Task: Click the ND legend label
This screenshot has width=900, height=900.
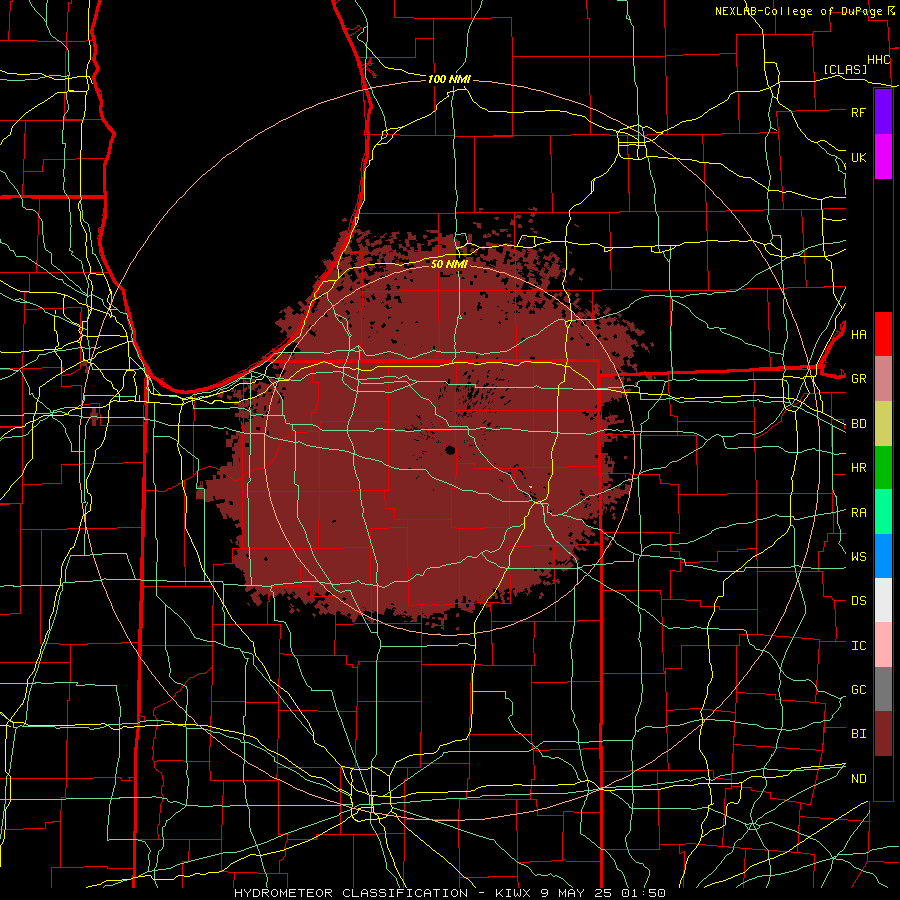Action: (x=858, y=779)
